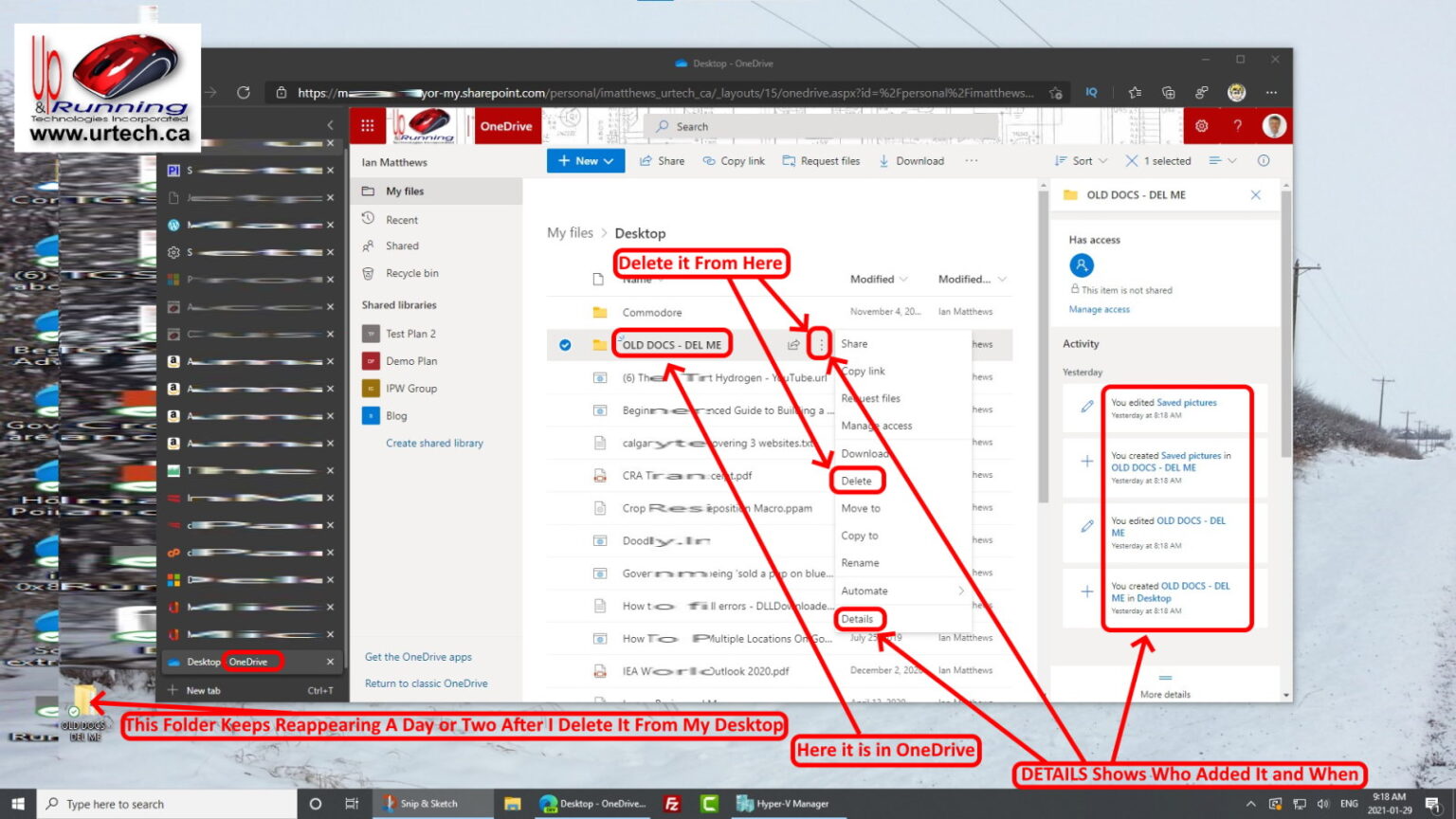Clear the 1 selected indicator
The image size is (1456, 819).
pos(1132,161)
